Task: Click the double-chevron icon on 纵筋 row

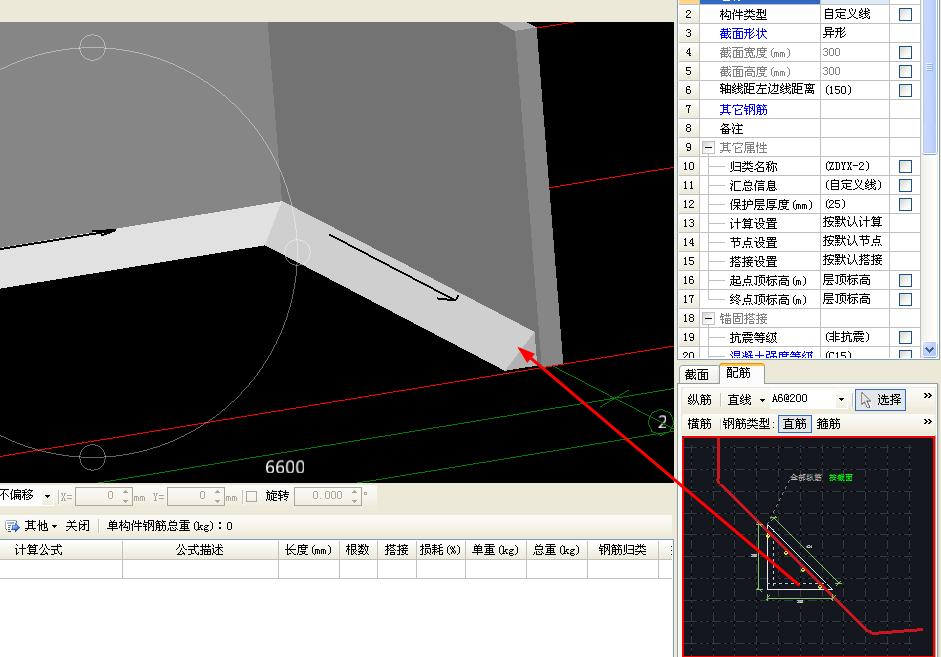Action: tap(926, 397)
